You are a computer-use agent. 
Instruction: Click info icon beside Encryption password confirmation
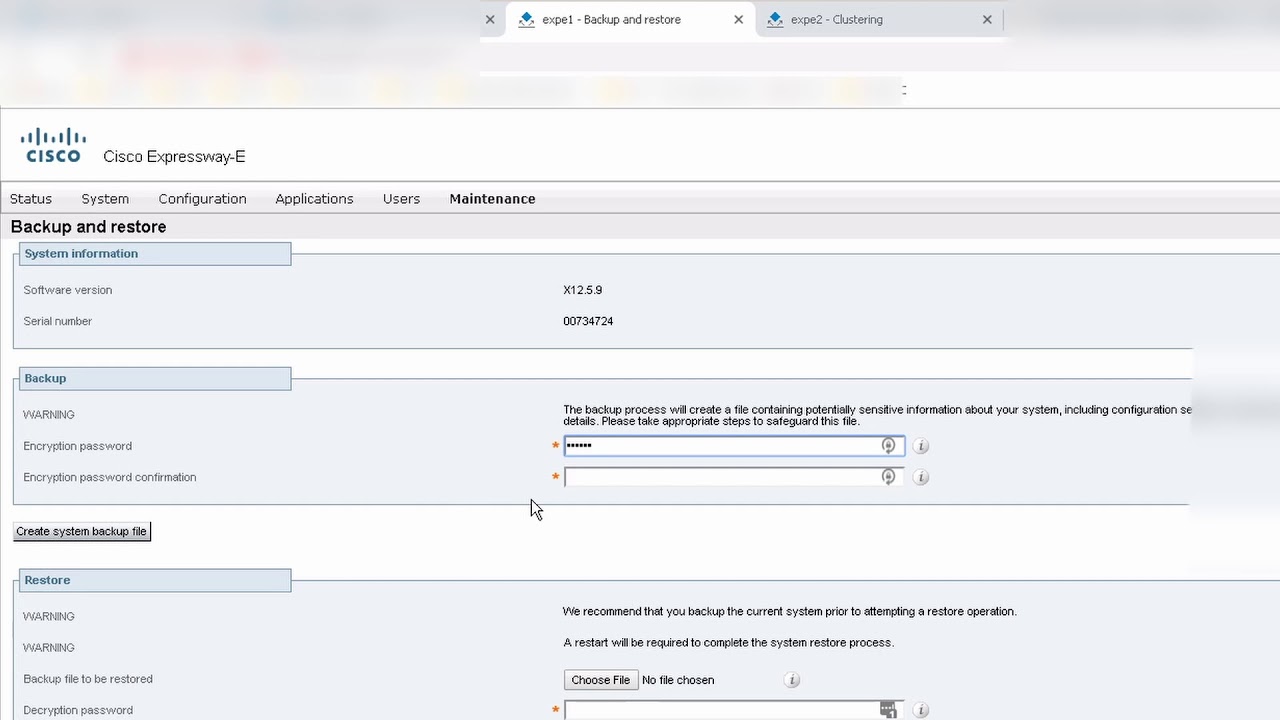coord(921,477)
